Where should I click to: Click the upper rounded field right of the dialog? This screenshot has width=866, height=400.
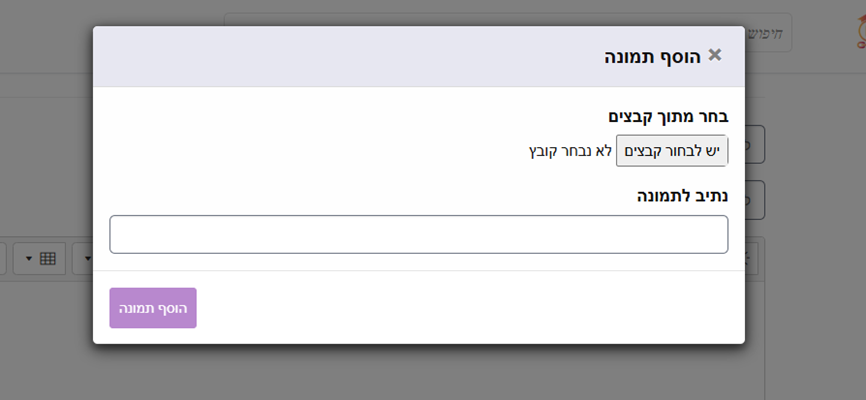click(x=754, y=145)
